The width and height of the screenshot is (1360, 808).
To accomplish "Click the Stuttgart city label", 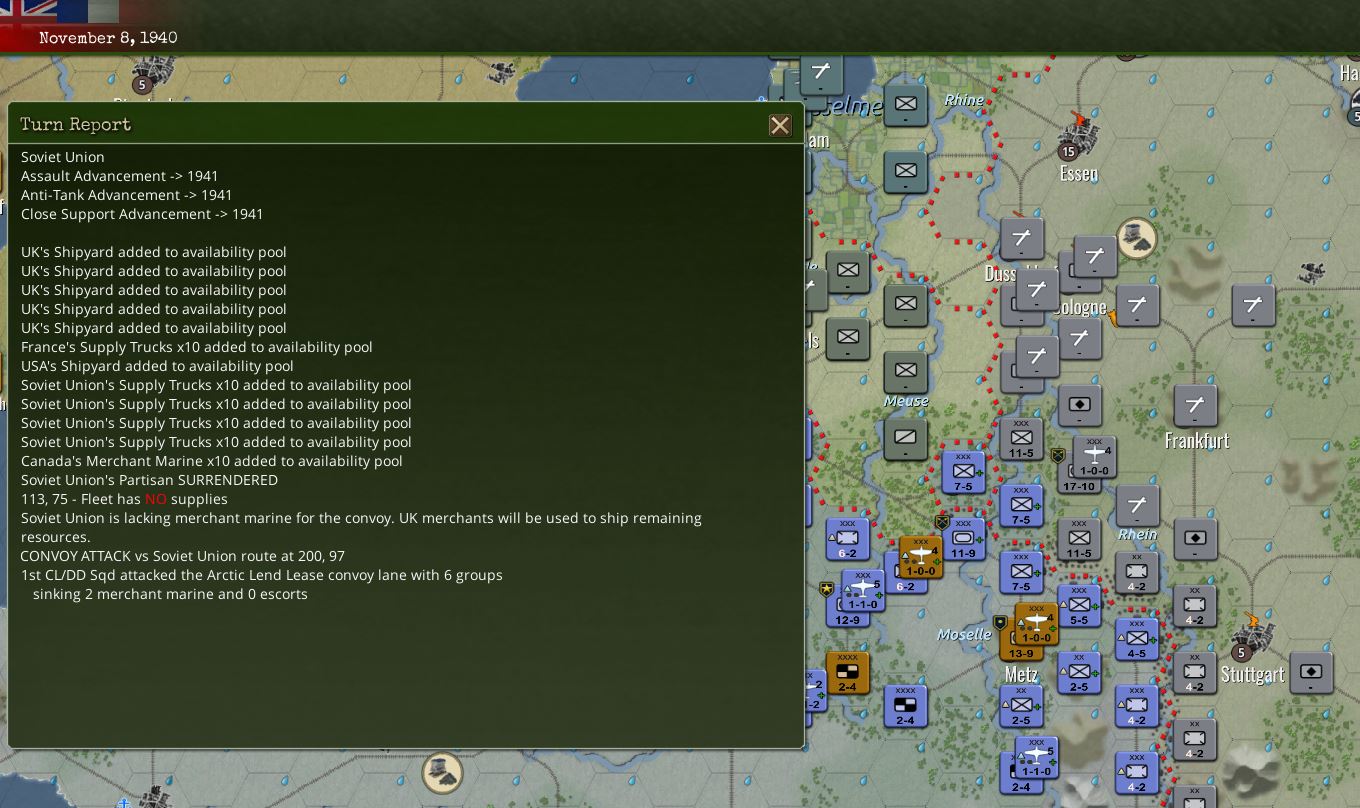I will (x=1252, y=675).
